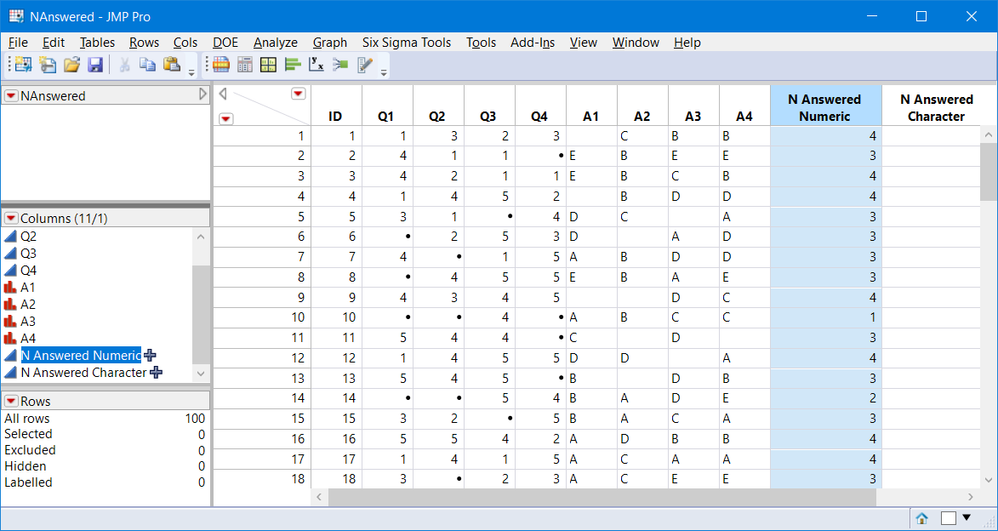Image resolution: width=998 pixels, height=531 pixels.
Task: Click the Open file folder icon
Action: point(71,64)
